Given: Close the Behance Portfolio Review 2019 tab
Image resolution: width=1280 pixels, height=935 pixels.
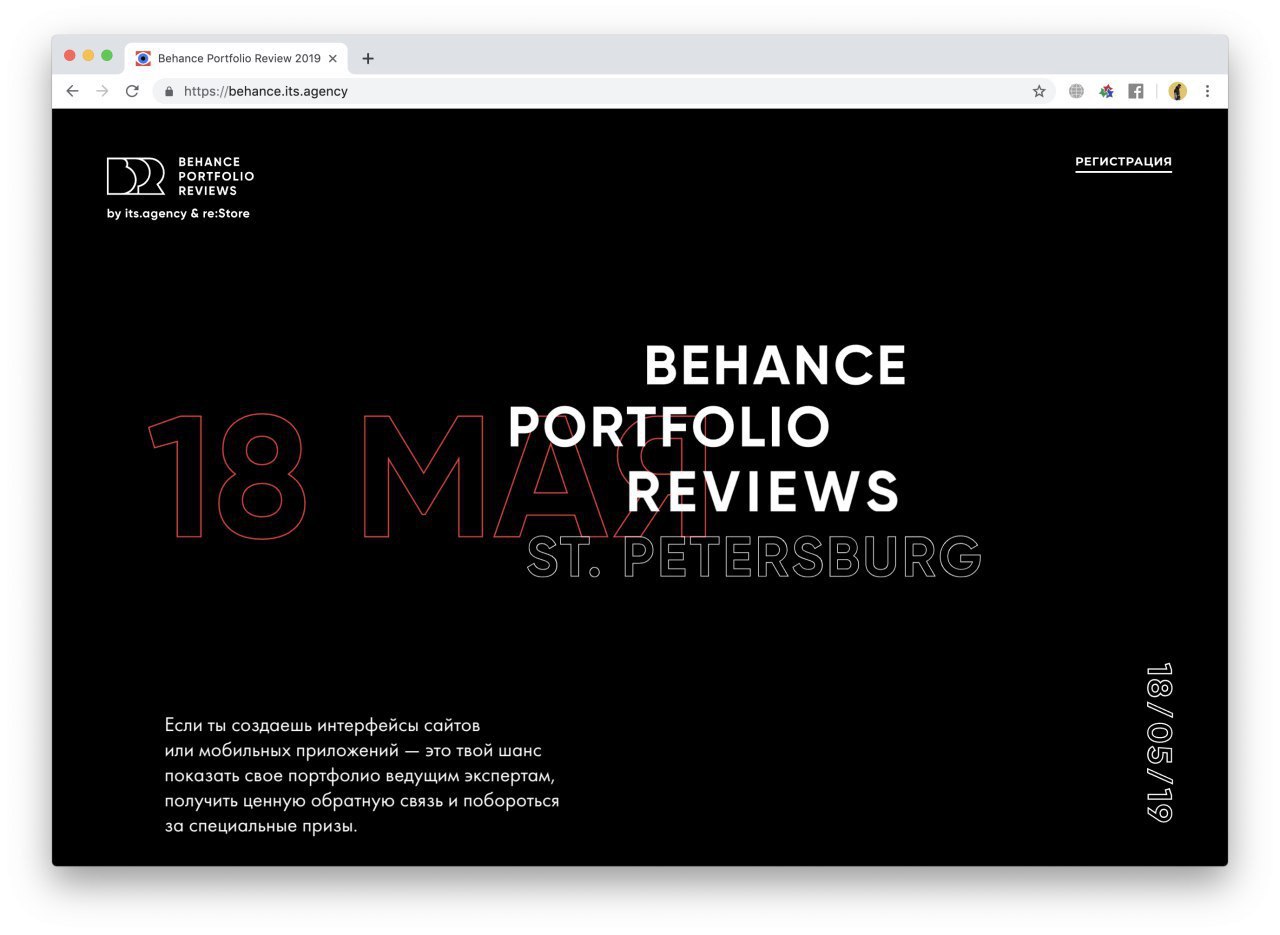Looking at the screenshot, I should (x=333, y=59).
